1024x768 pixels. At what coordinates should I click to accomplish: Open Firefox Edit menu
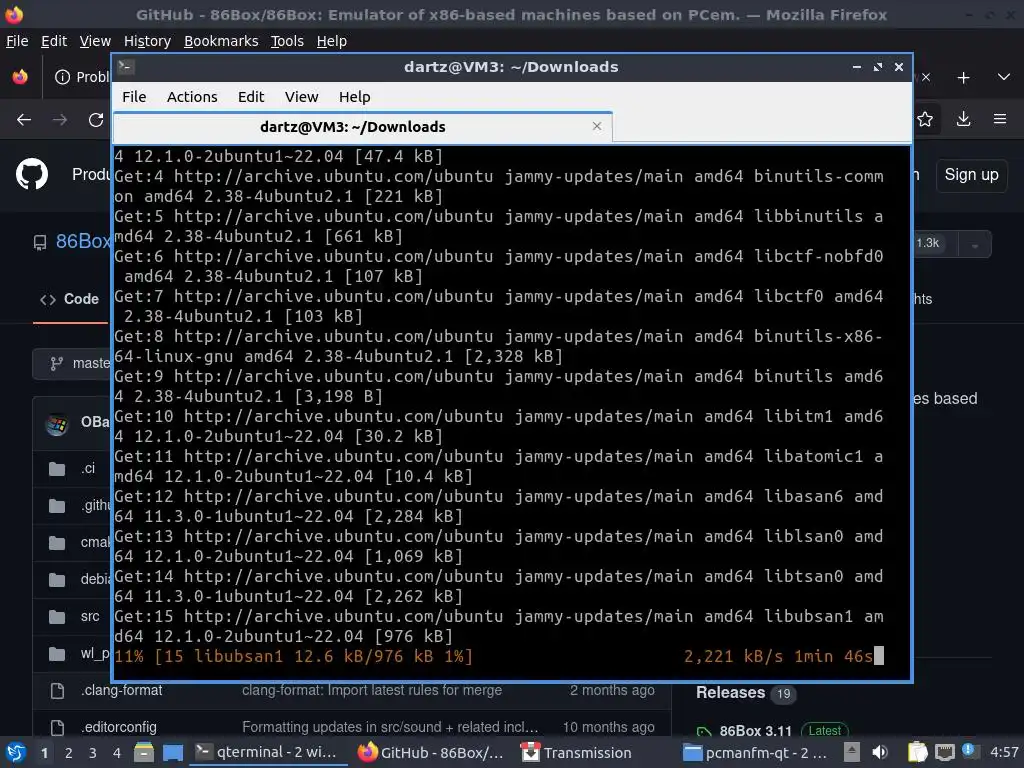(54, 41)
